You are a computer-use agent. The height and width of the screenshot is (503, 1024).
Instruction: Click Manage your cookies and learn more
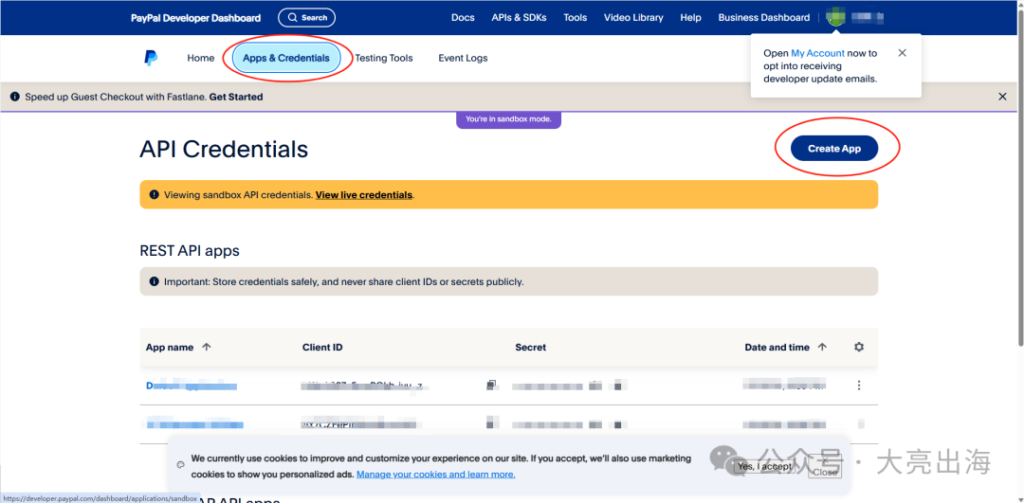(x=436, y=474)
